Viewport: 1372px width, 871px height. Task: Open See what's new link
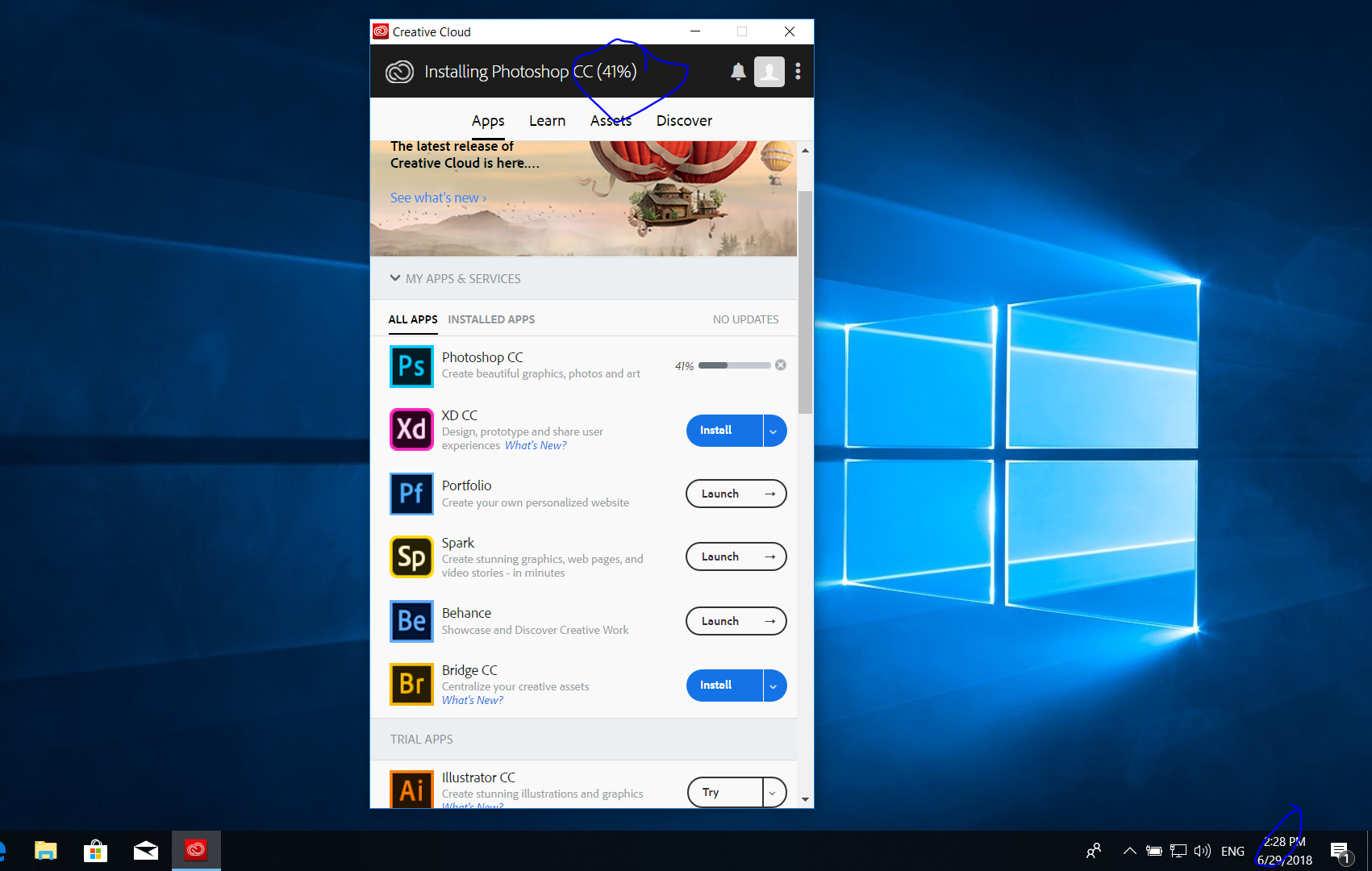pos(438,198)
